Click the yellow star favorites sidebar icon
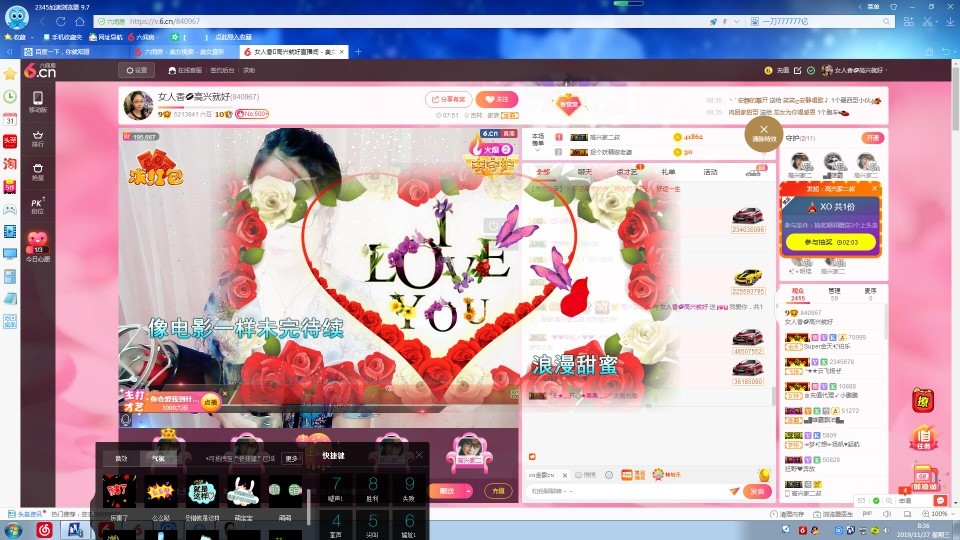 (10, 74)
